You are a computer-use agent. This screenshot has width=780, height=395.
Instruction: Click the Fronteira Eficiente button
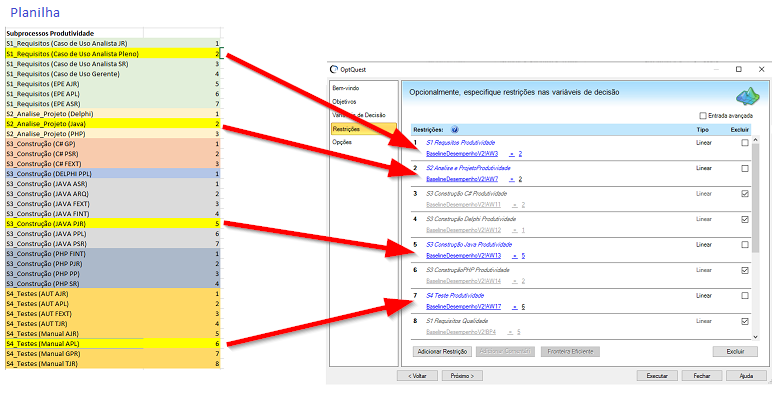point(570,352)
